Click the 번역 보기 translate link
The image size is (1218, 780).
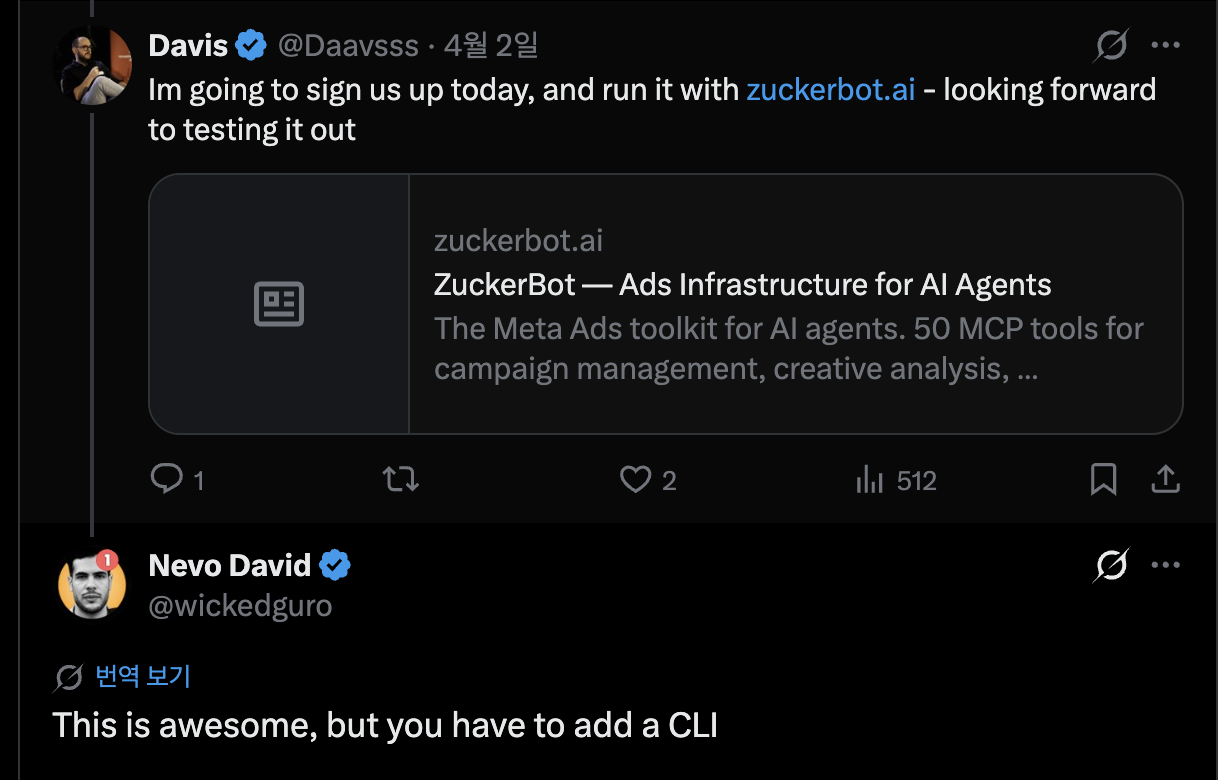[142, 677]
